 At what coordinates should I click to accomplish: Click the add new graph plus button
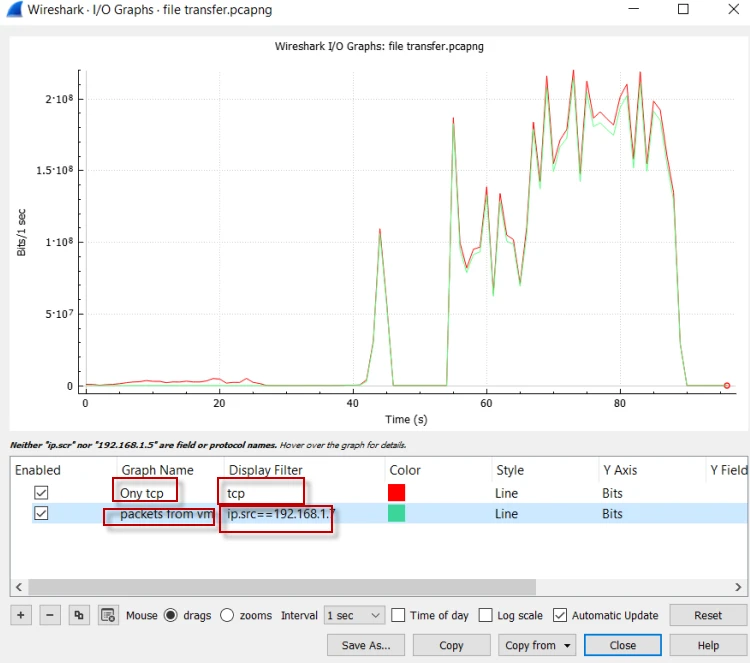click(22, 615)
